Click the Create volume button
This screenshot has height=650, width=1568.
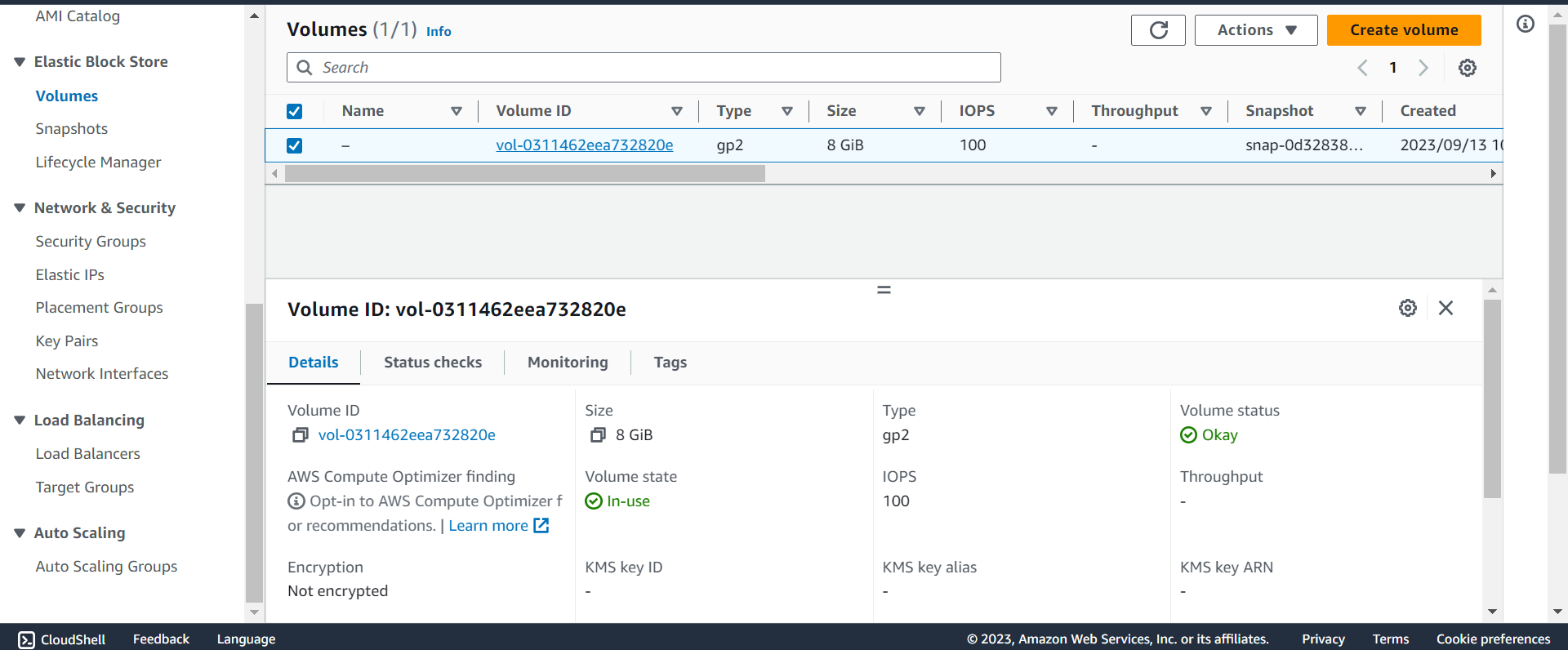pyautogui.click(x=1404, y=30)
